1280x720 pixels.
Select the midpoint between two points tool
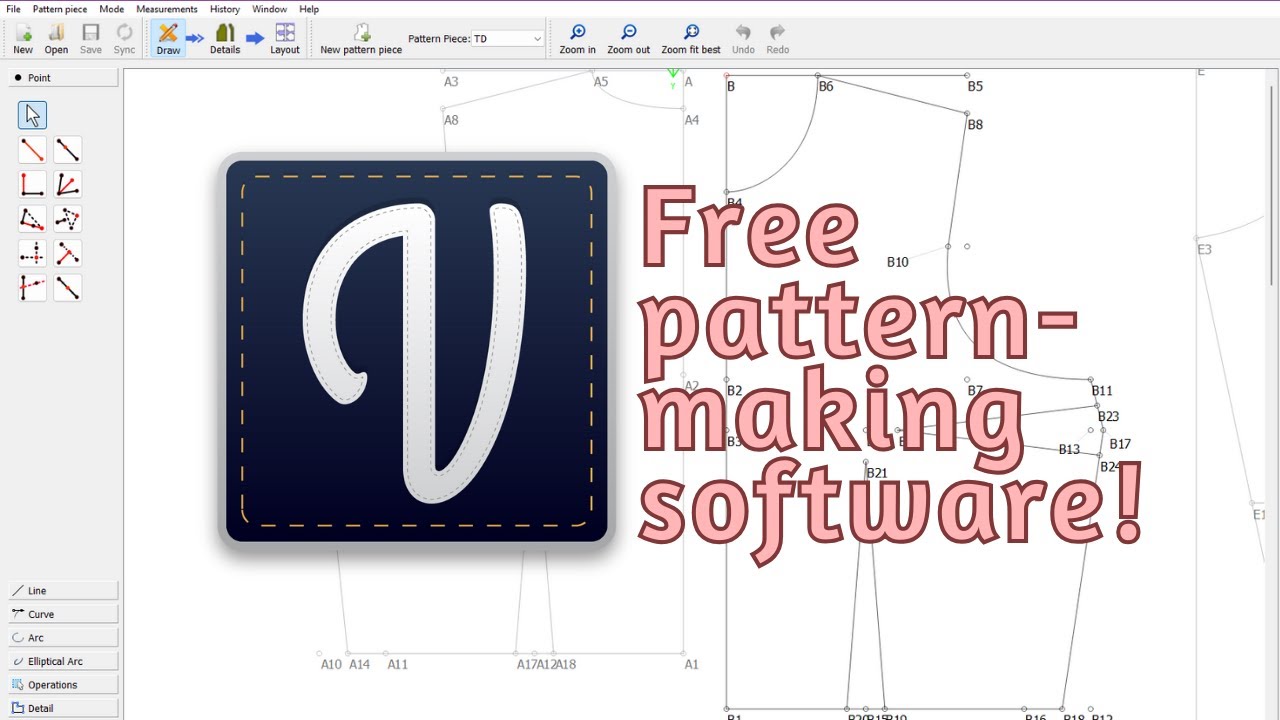[67, 288]
